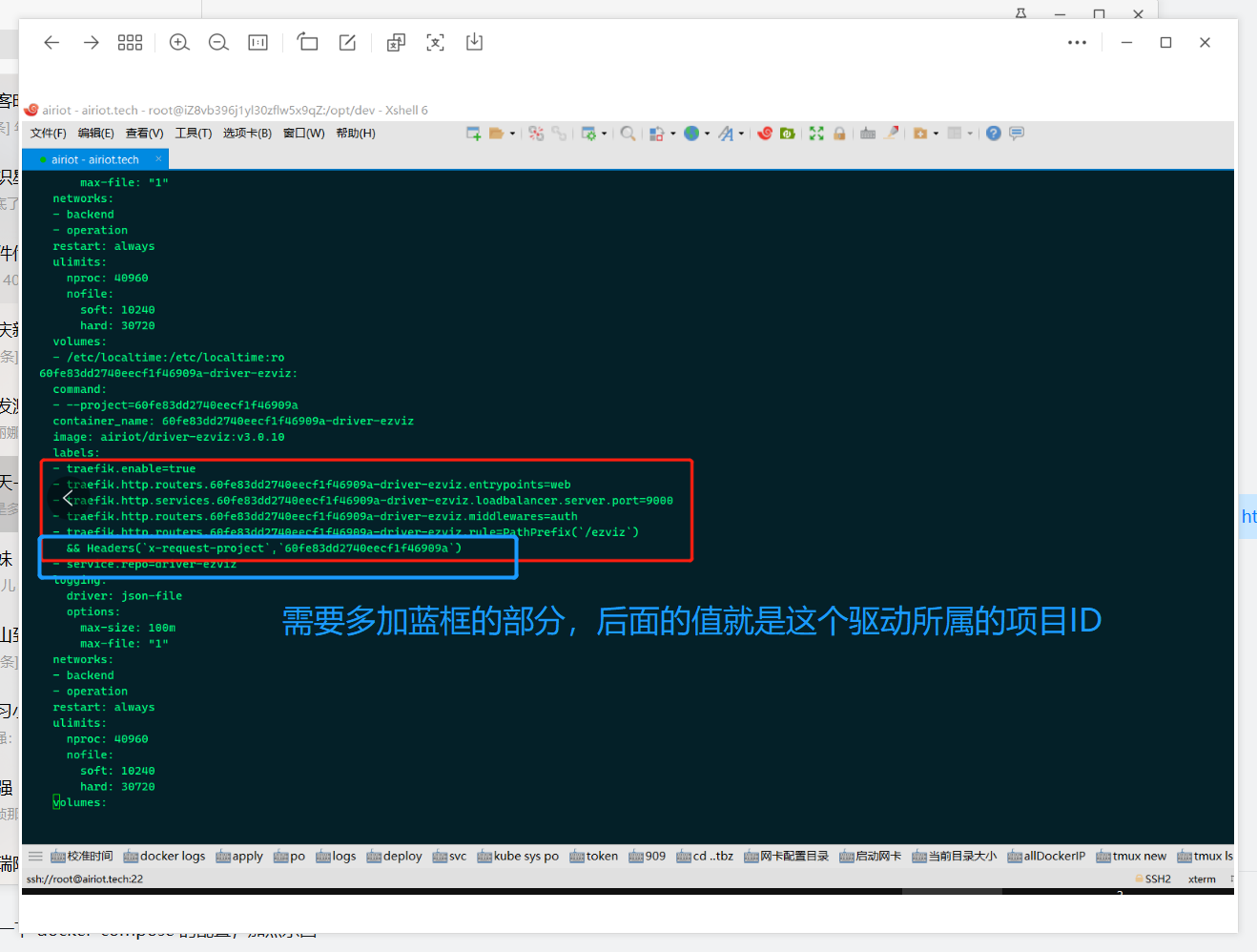Open the 选项卡(B) menu
1257x952 pixels.
click(248, 134)
